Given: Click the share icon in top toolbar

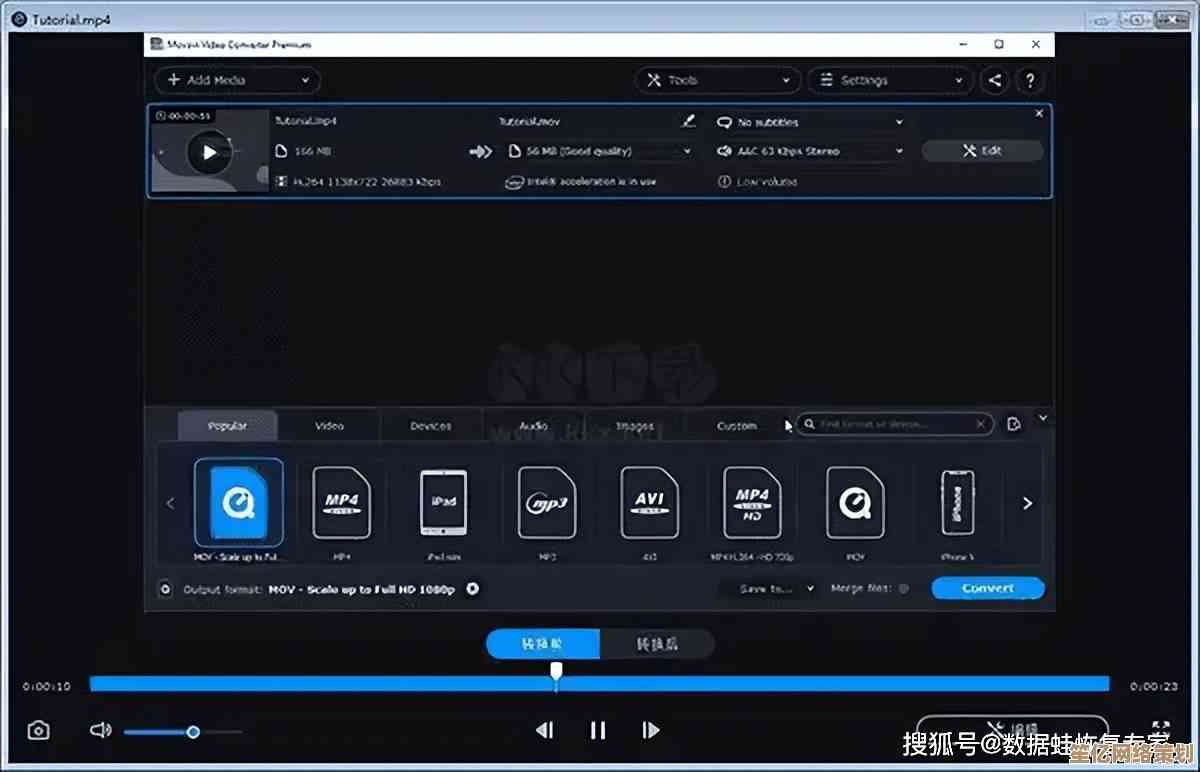Looking at the screenshot, I should (x=994, y=81).
